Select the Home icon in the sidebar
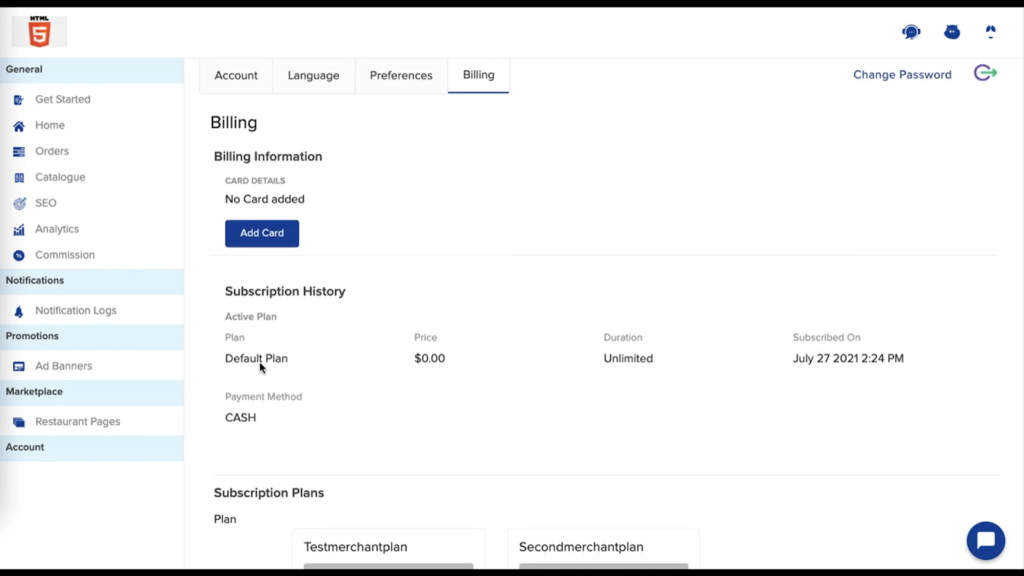Image resolution: width=1024 pixels, height=576 pixels. [x=18, y=125]
